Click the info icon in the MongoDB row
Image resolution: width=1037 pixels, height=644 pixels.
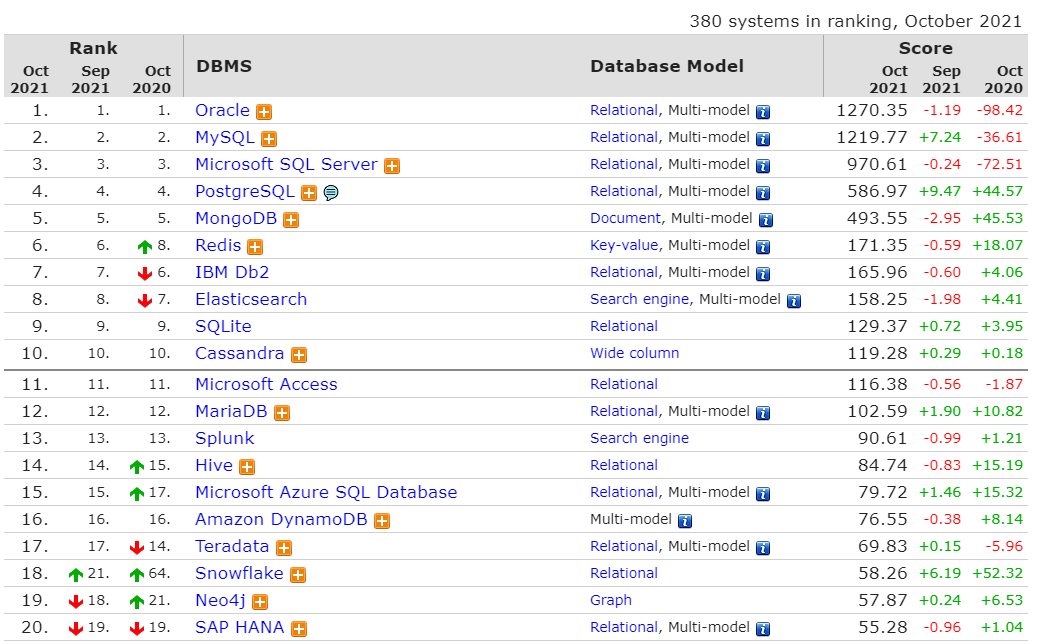point(766,220)
